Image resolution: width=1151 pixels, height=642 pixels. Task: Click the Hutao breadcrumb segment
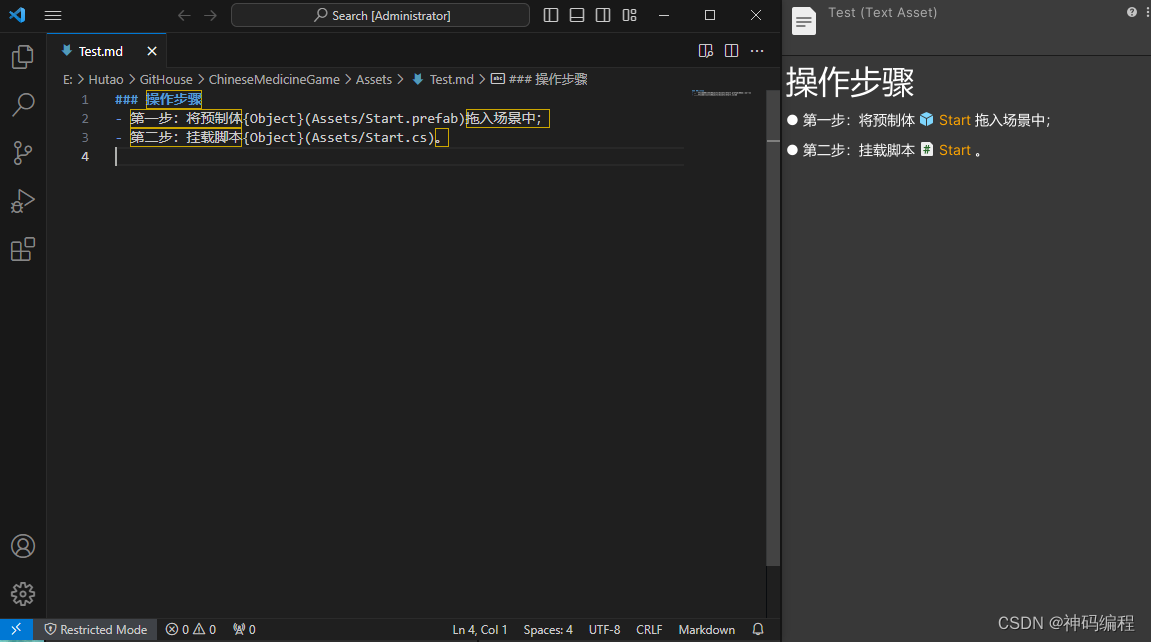coord(106,79)
